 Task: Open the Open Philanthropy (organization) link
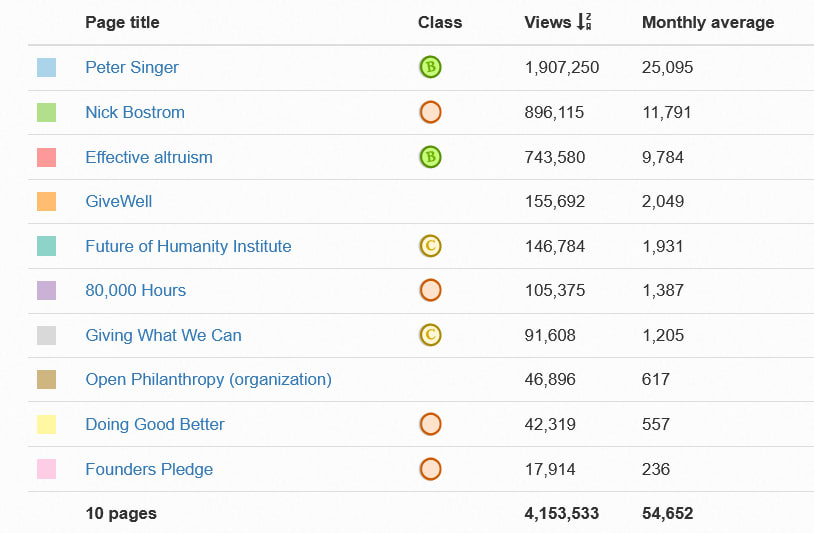click(x=208, y=379)
